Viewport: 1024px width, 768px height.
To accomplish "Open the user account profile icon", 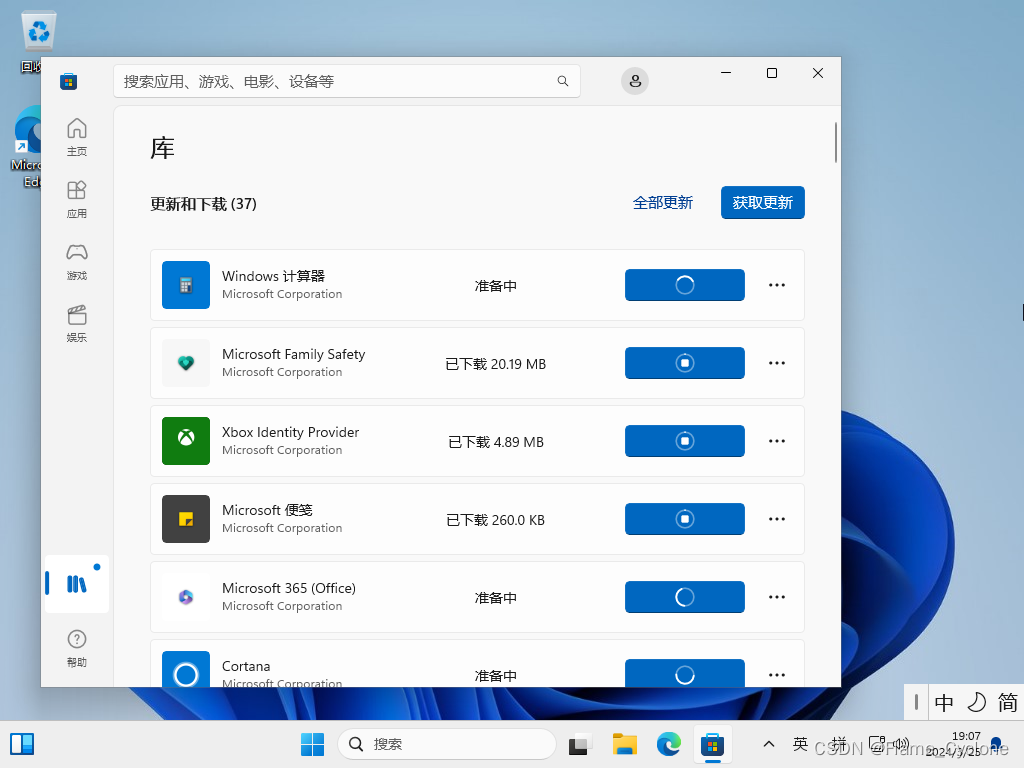I will click(634, 81).
